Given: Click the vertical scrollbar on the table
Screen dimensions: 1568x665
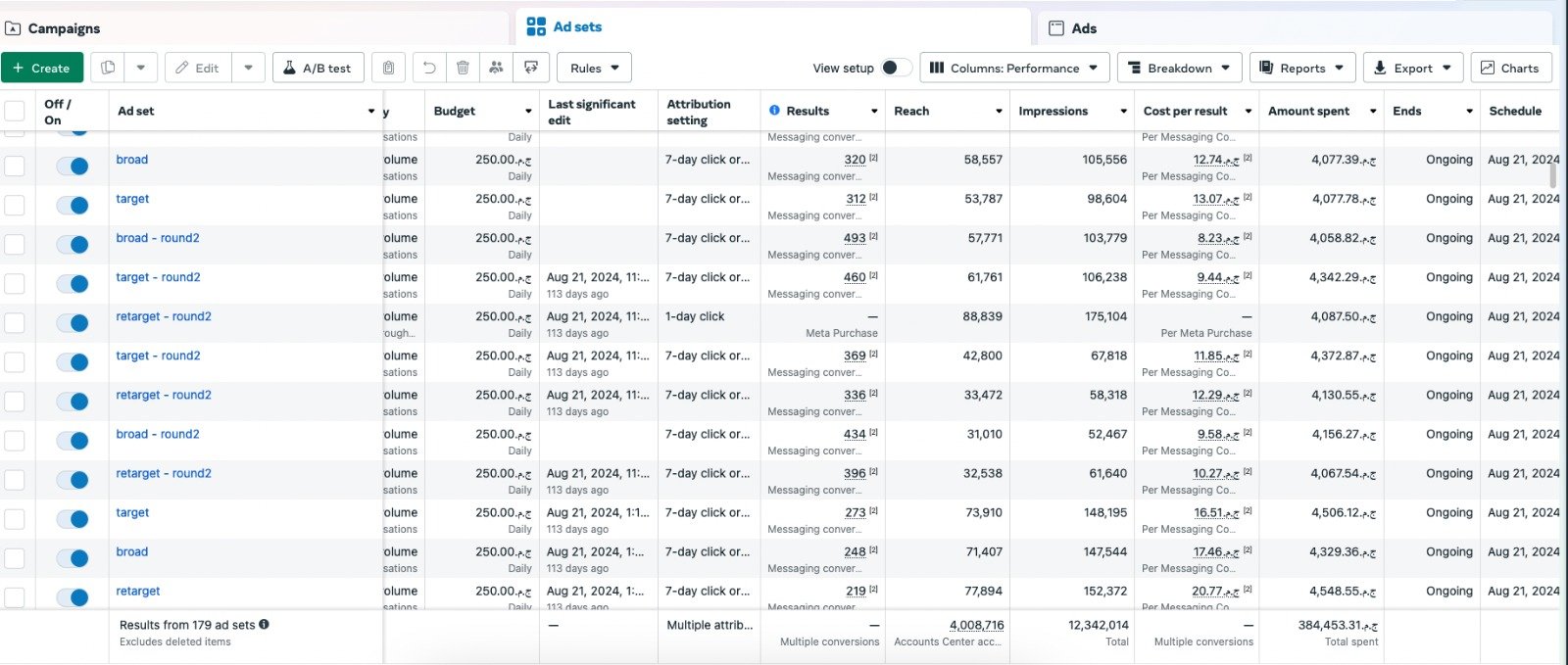Looking at the screenshot, I should (1552, 175).
